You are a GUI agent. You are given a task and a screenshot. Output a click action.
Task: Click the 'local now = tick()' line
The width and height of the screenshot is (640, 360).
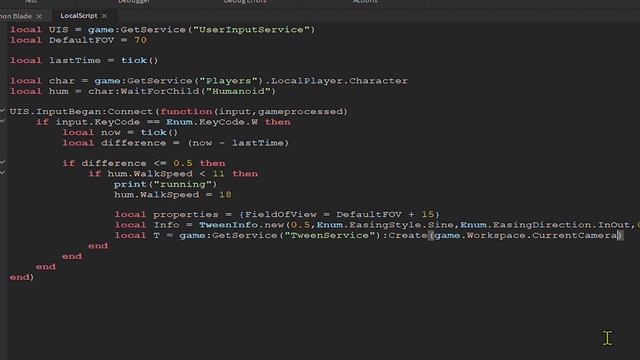[120, 132]
